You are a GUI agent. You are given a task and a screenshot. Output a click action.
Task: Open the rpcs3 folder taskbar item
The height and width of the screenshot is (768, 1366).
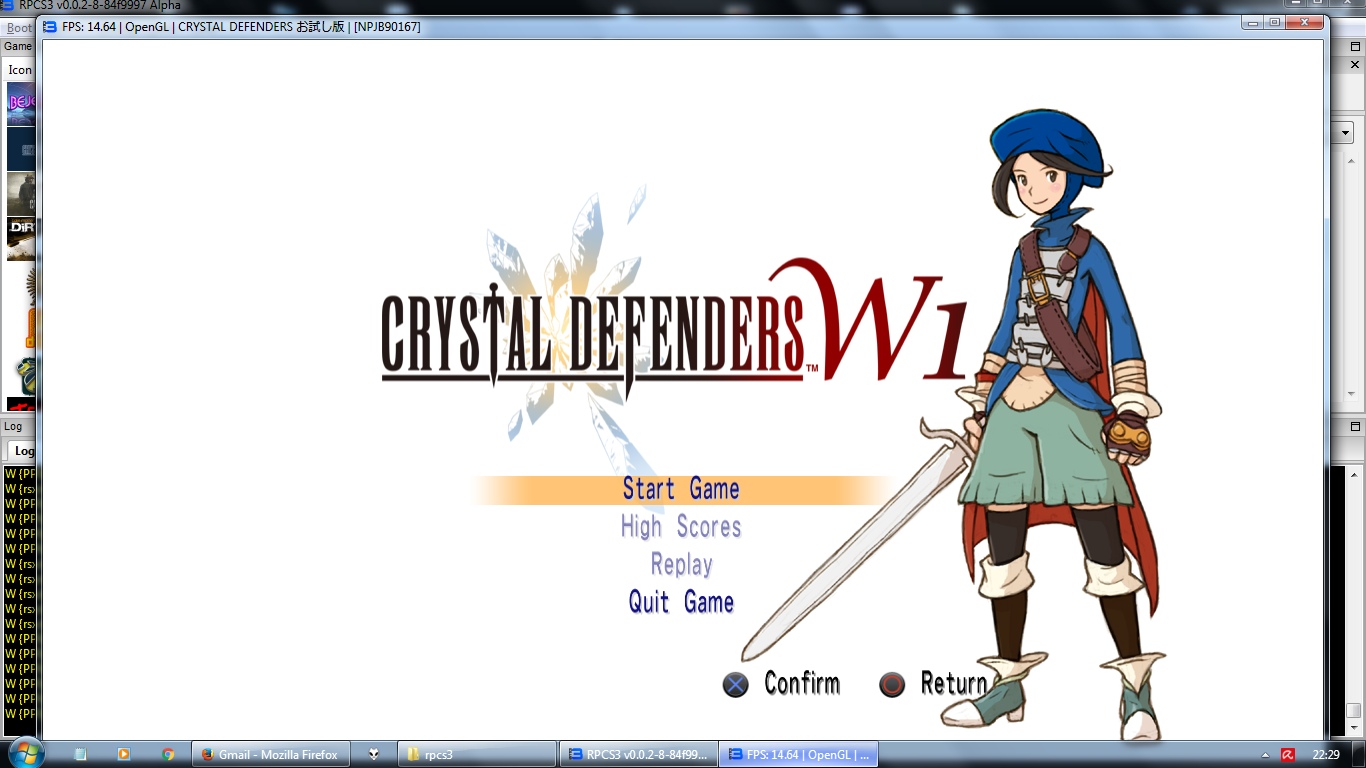click(478, 754)
